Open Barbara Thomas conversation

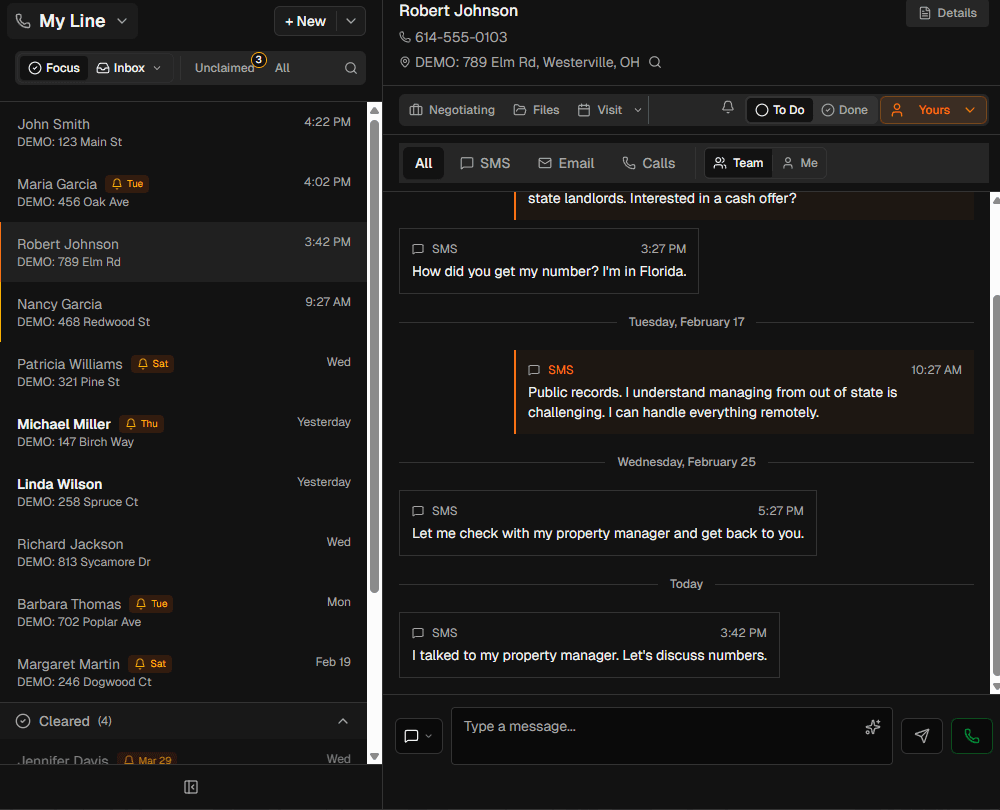pyautogui.click(x=184, y=612)
